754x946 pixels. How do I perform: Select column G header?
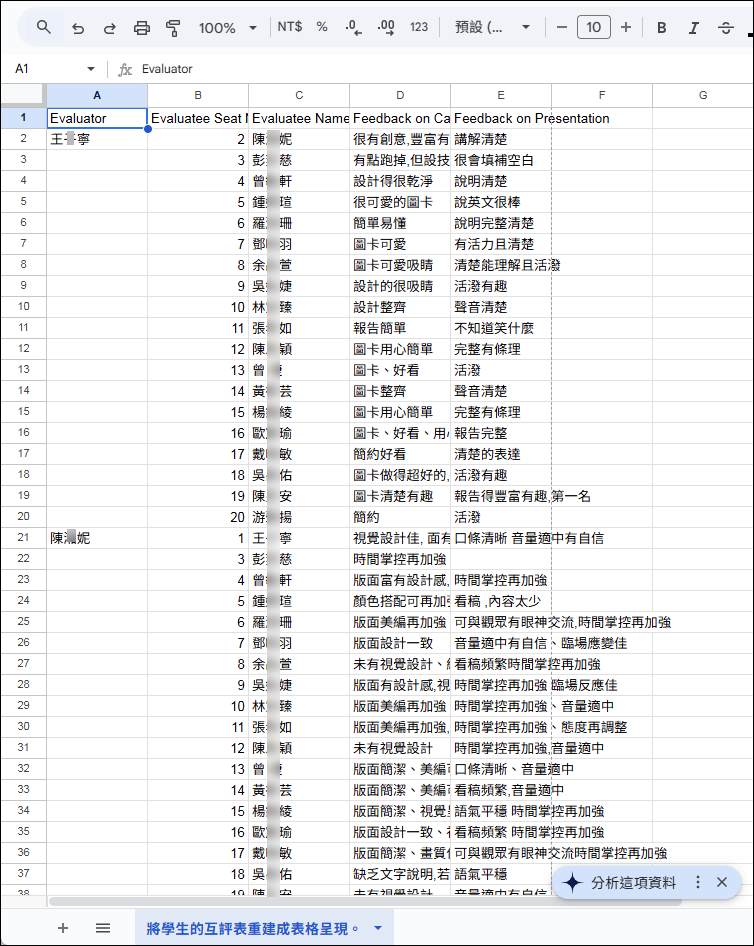point(703,95)
